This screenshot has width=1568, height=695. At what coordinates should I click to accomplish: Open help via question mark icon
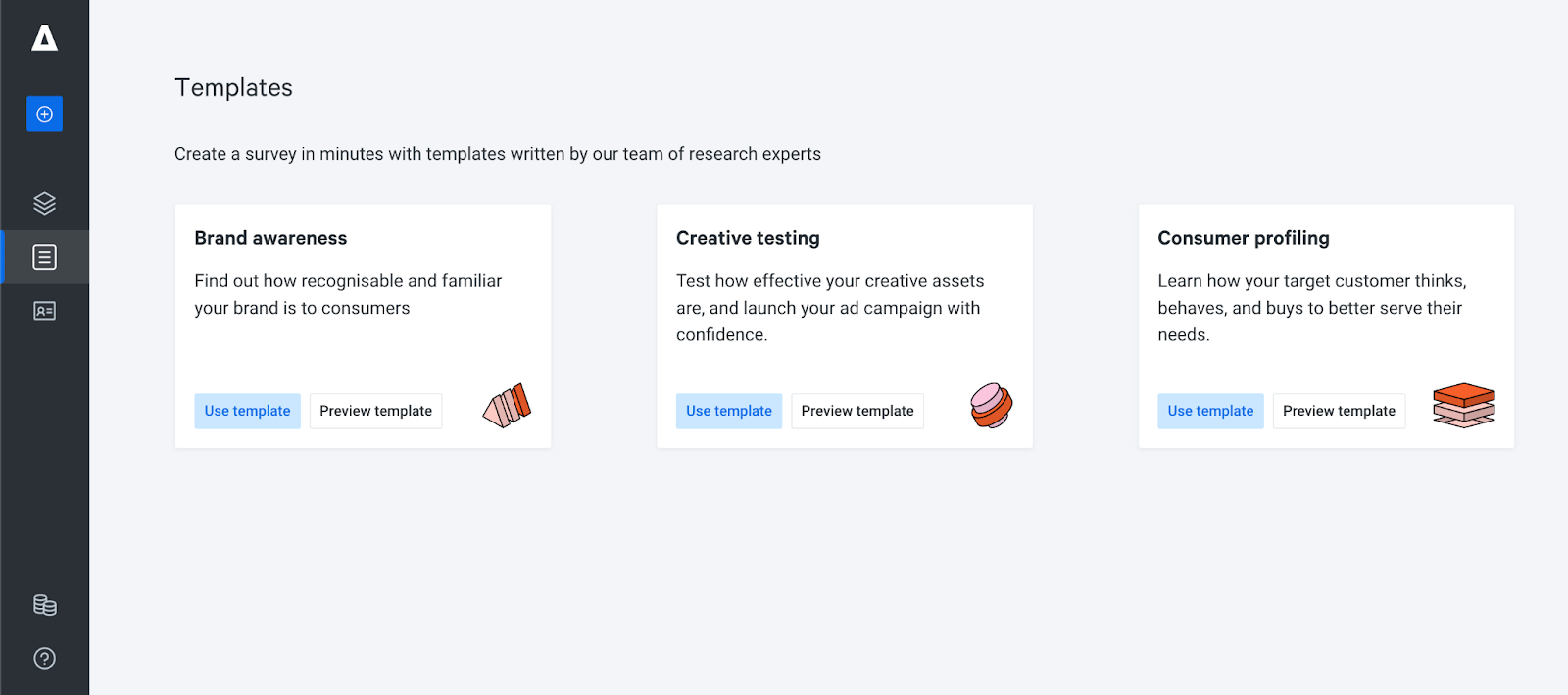(44, 658)
